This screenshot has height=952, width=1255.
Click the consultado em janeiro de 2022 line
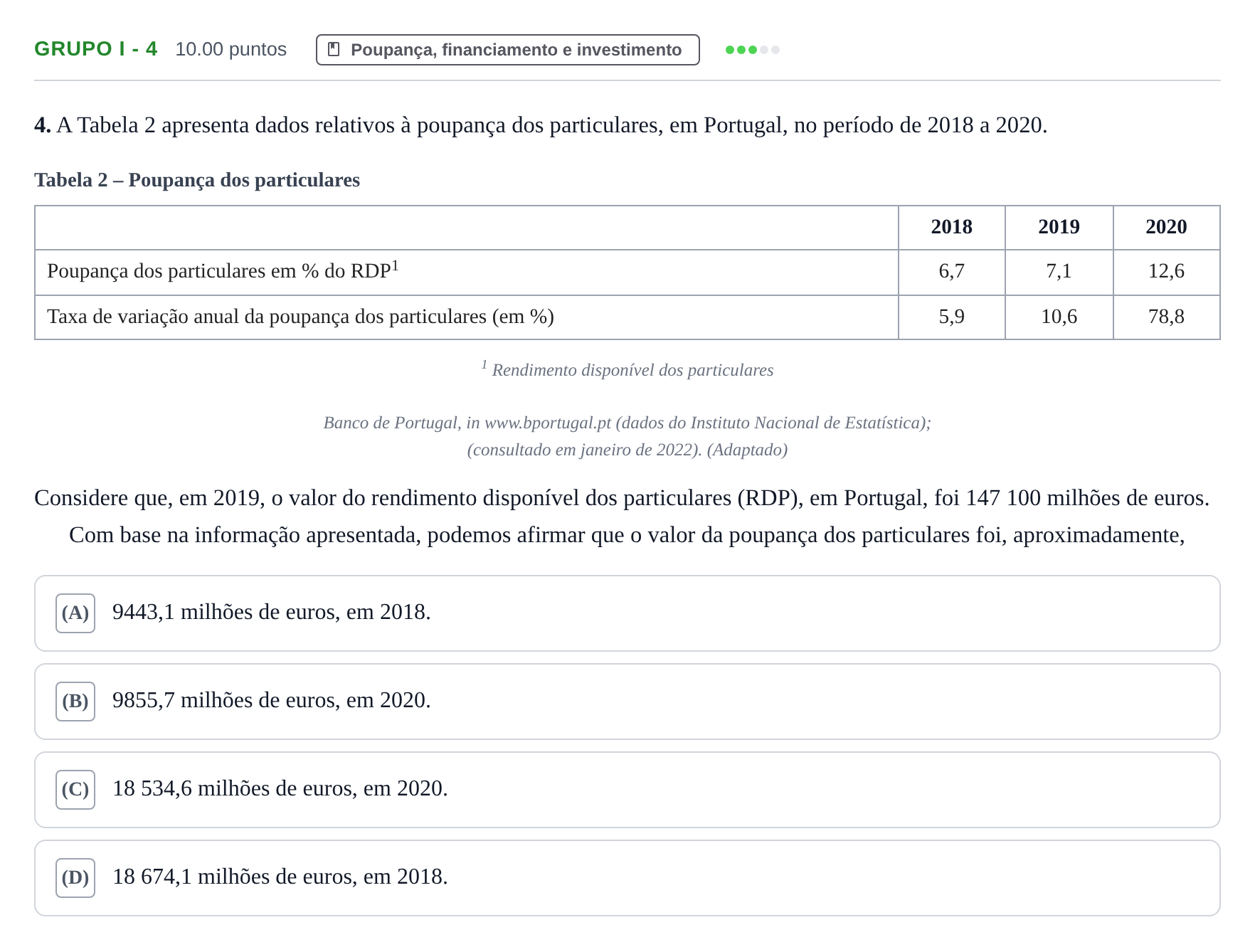[627, 450]
